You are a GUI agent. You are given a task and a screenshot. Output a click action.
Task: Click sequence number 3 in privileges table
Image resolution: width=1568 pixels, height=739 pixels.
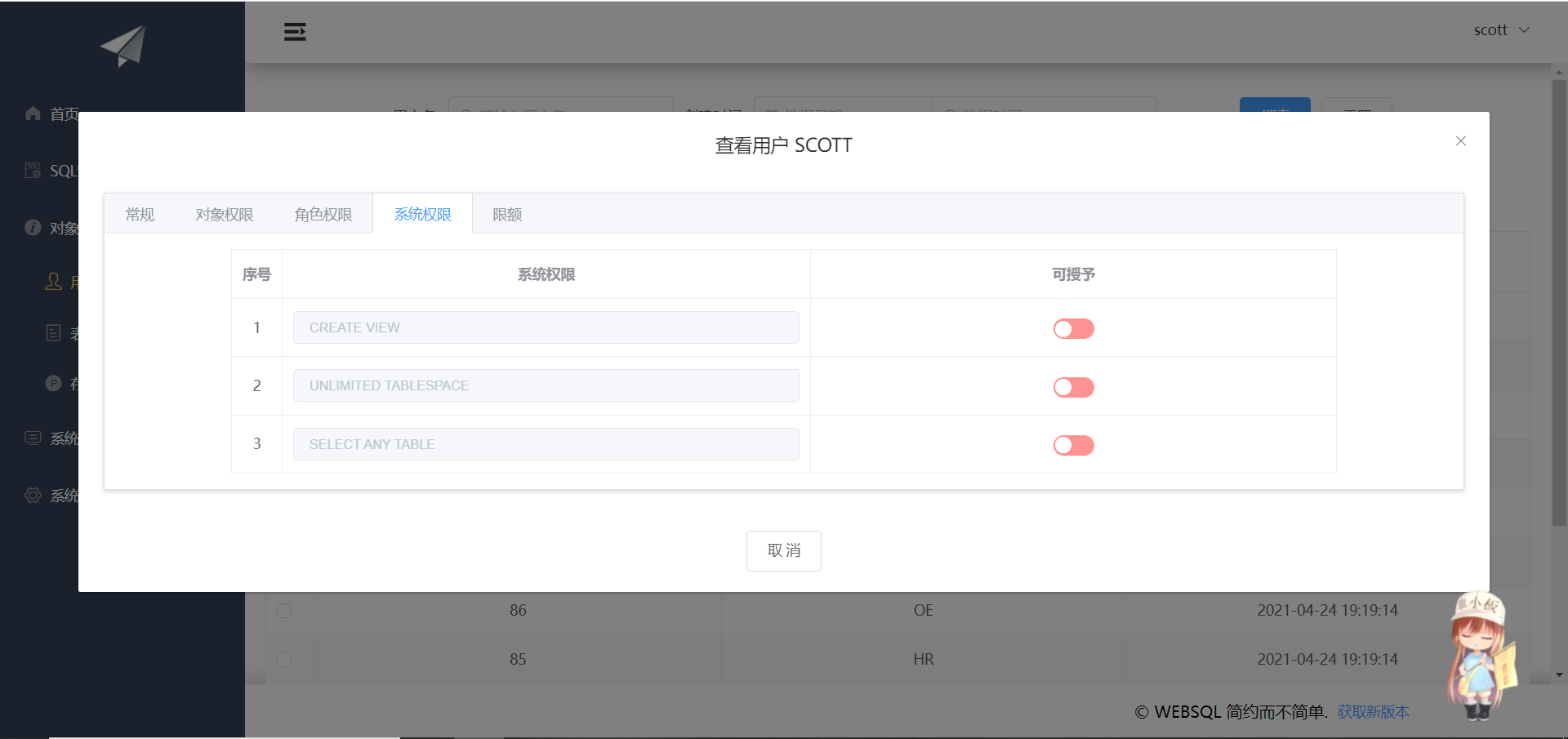coord(256,443)
